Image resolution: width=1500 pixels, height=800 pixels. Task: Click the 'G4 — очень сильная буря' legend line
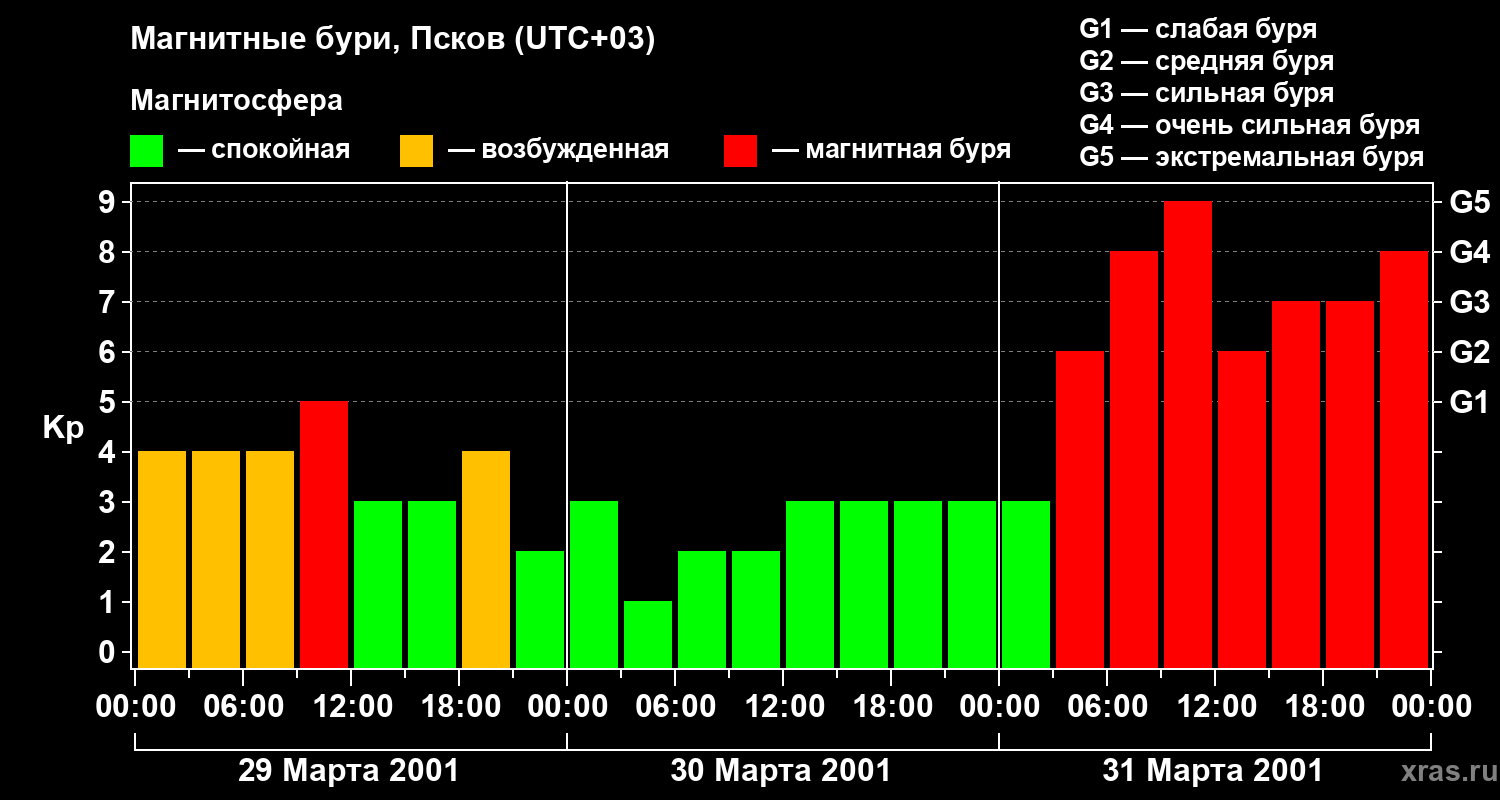[1249, 125]
